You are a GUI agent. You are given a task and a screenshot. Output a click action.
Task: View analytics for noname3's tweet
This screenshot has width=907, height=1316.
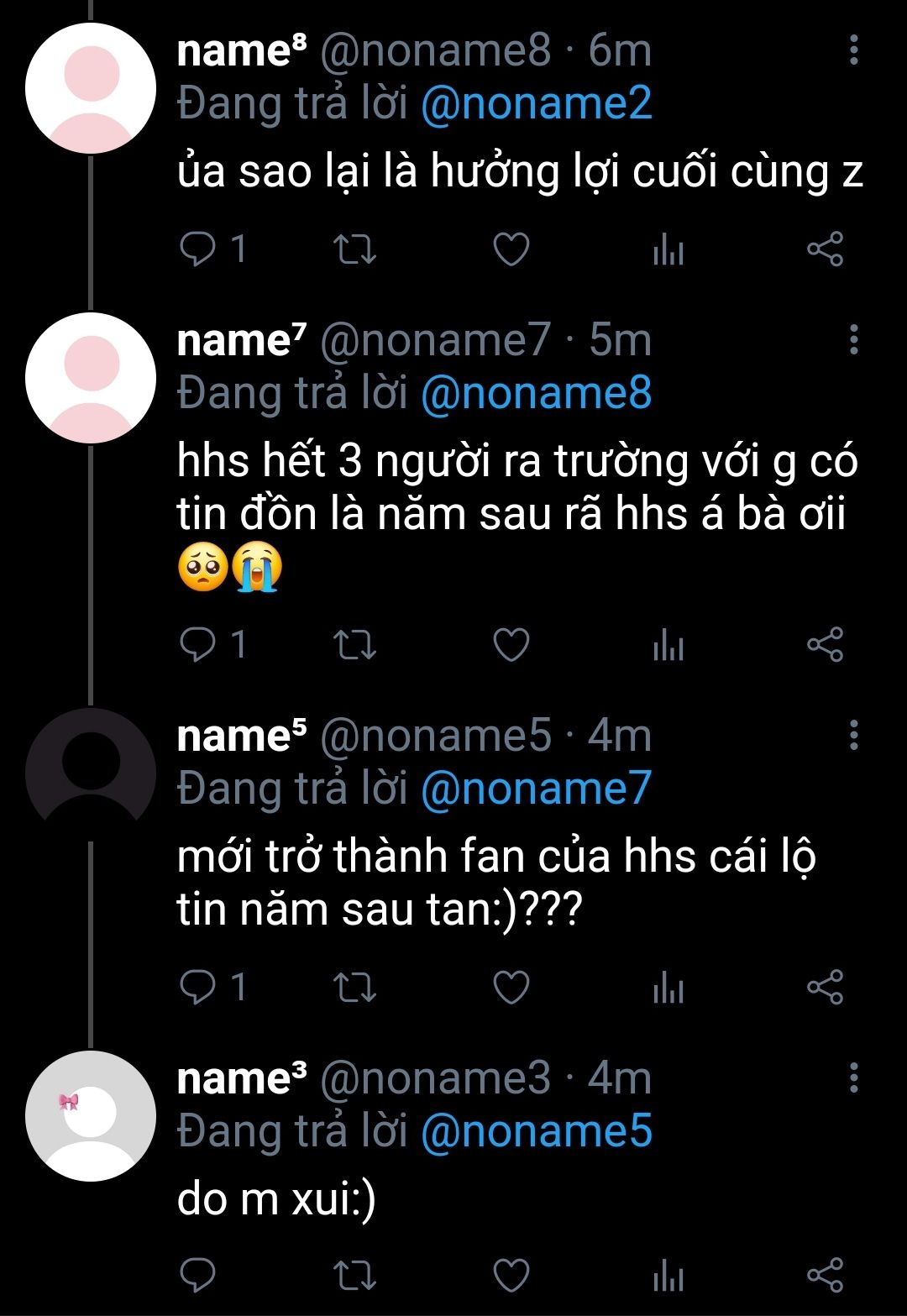click(x=668, y=1276)
